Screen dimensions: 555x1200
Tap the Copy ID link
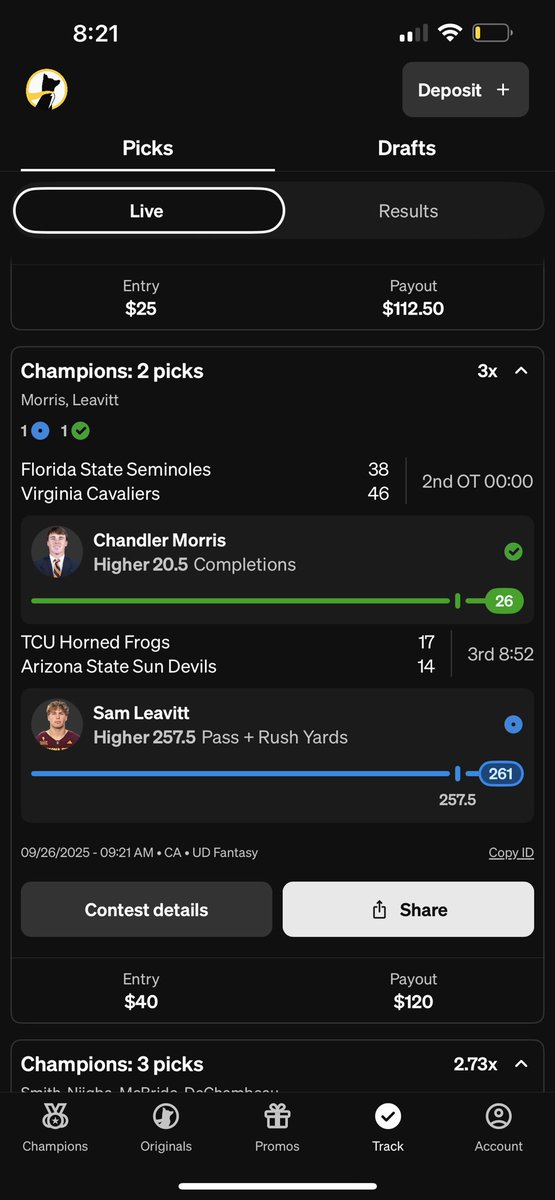click(x=511, y=853)
